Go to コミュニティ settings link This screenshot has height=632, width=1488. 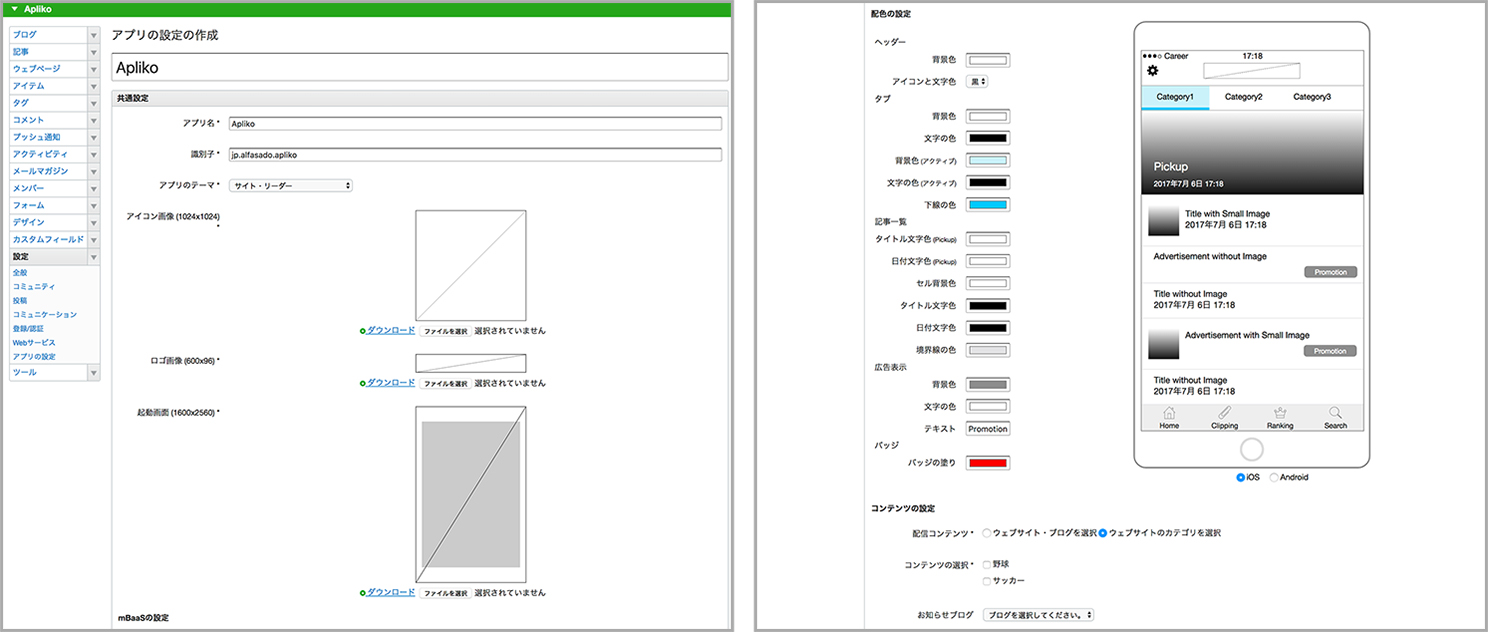click(x=33, y=286)
